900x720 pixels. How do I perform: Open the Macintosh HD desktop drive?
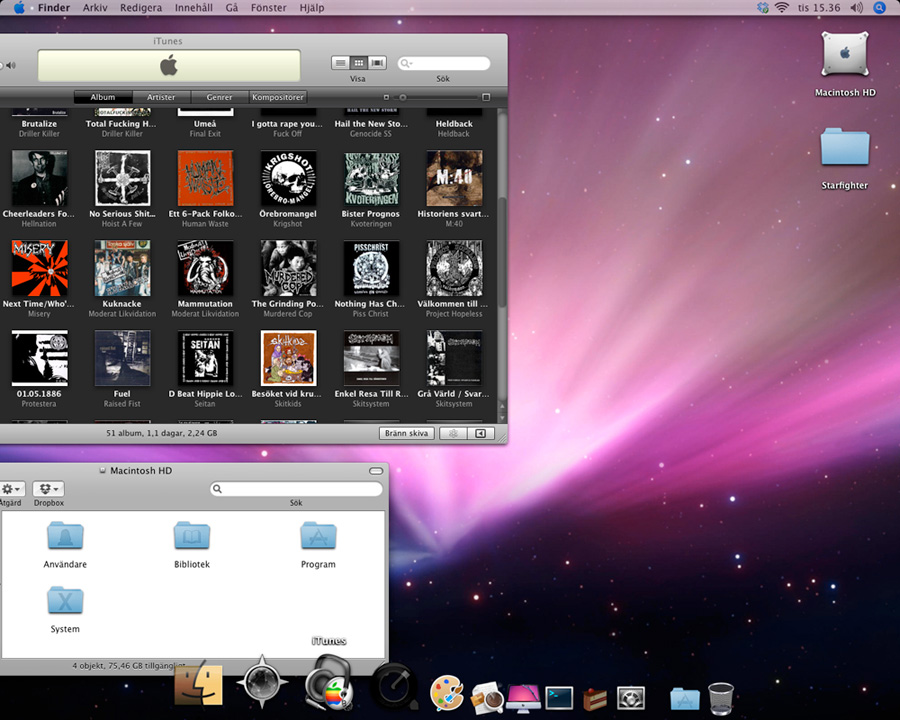point(845,56)
